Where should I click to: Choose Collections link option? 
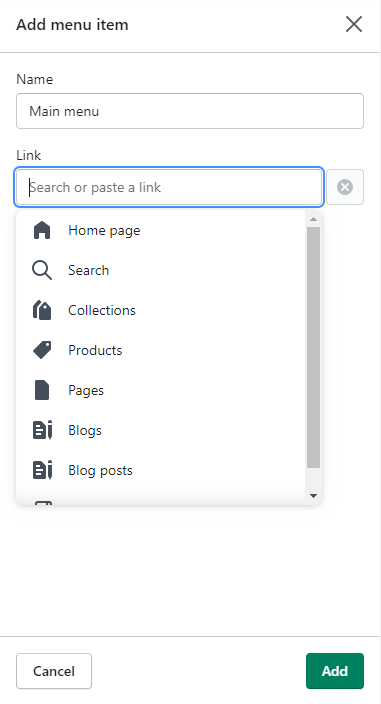(x=161, y=310)
